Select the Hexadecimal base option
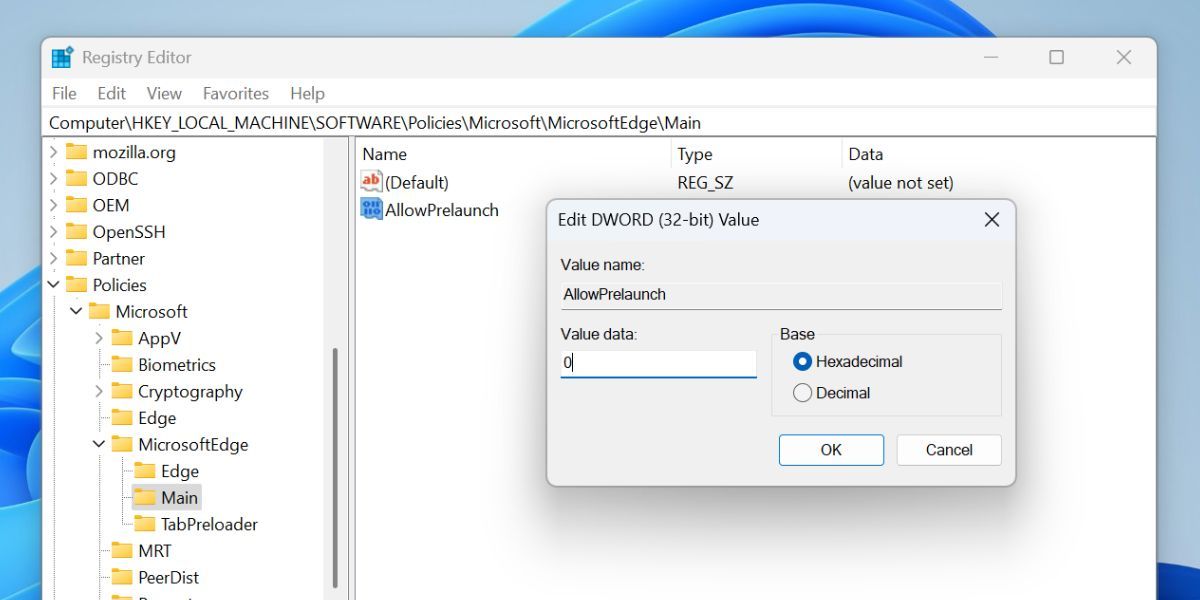Viewport: 1200px width, 600px height. [803, 362]
